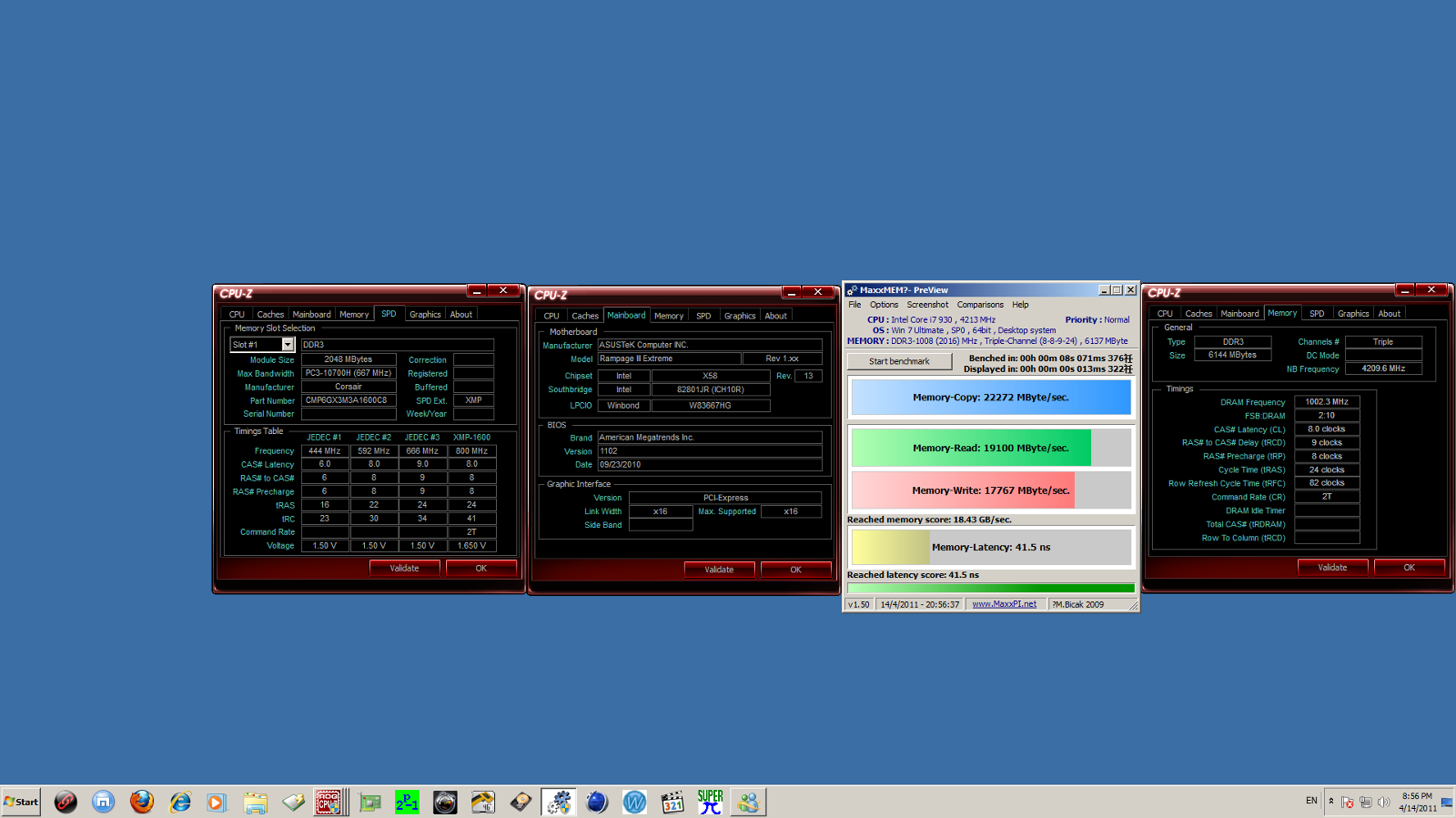Open the green circuit board taskbar icon
Viewport: 1456px width, 818px height.
369,802
